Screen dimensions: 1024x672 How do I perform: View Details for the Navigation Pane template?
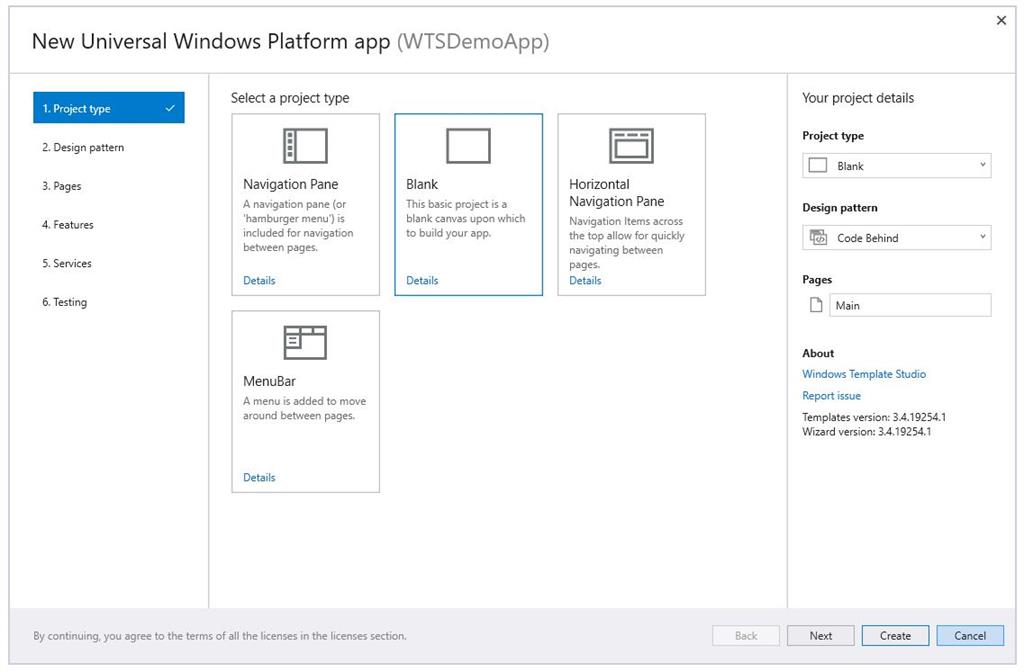pyautogui.click(x=259, y=280)
